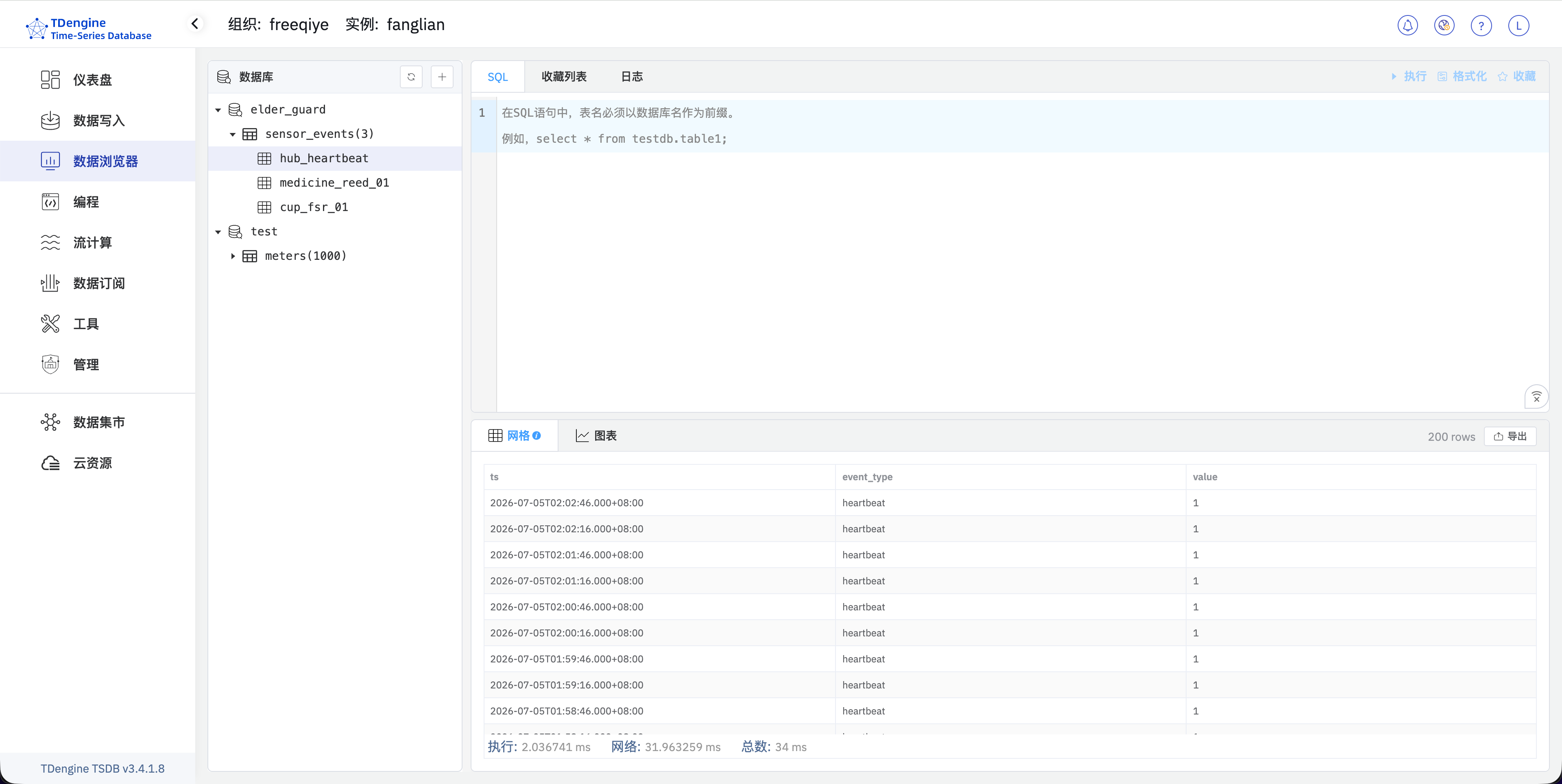Screen dimensions: 1562x784
Task: Collapse the sidebar with the back chevron
Action: coord(195,24)
